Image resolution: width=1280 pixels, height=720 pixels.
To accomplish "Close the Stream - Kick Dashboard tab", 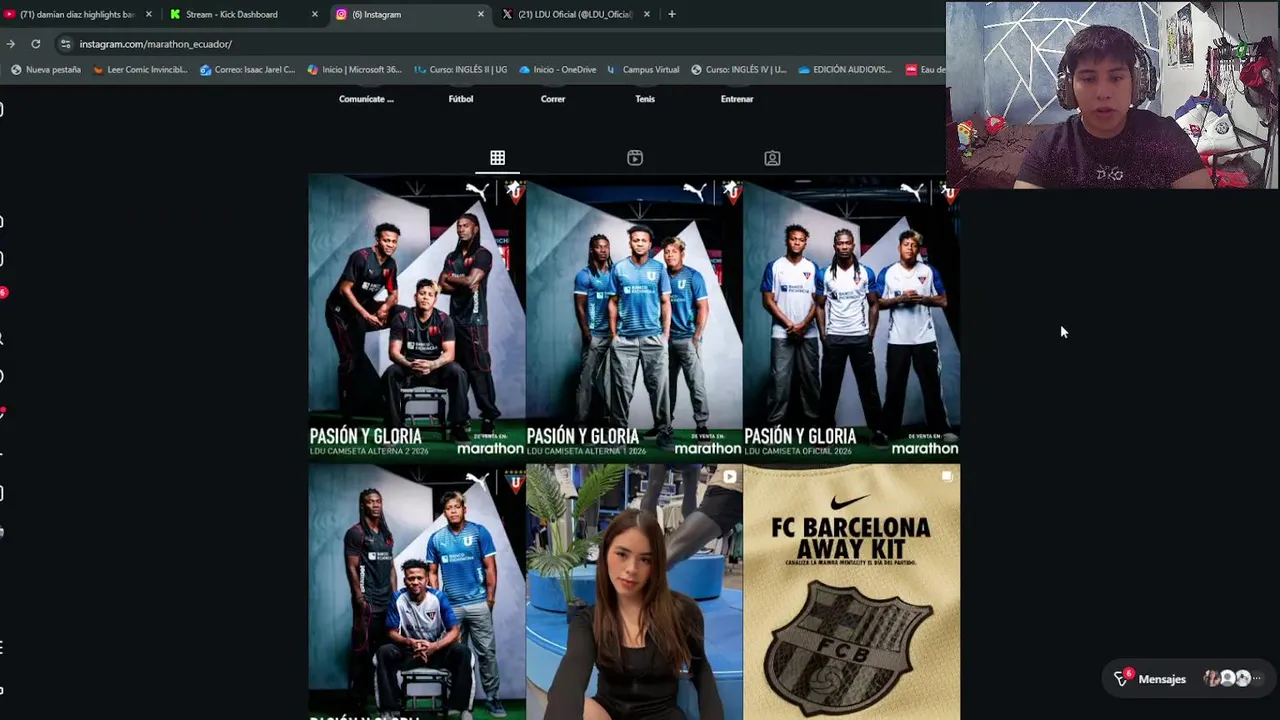I will 315,14.
